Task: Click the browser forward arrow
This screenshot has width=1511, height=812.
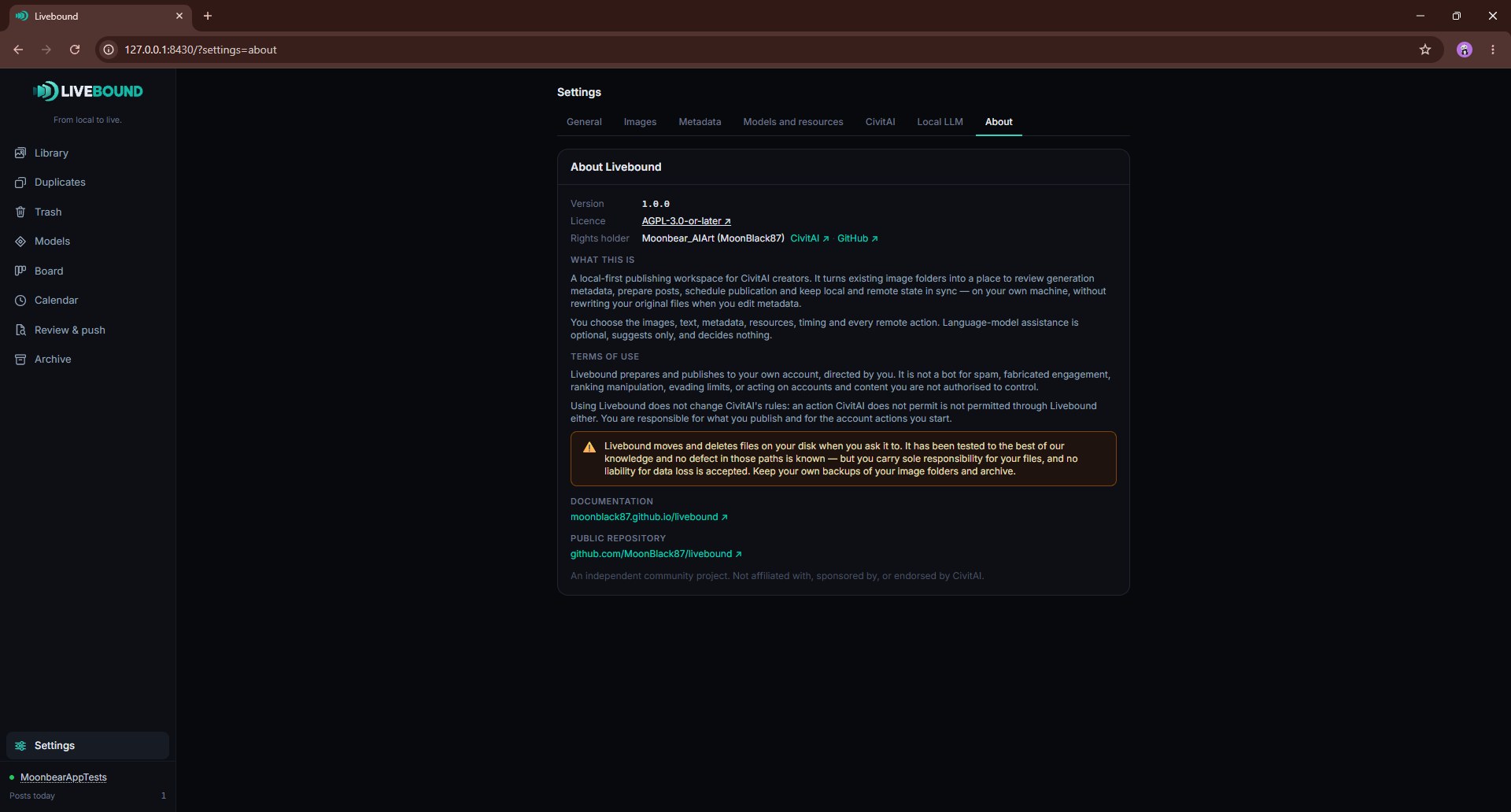Action: (x=46, y=50)
